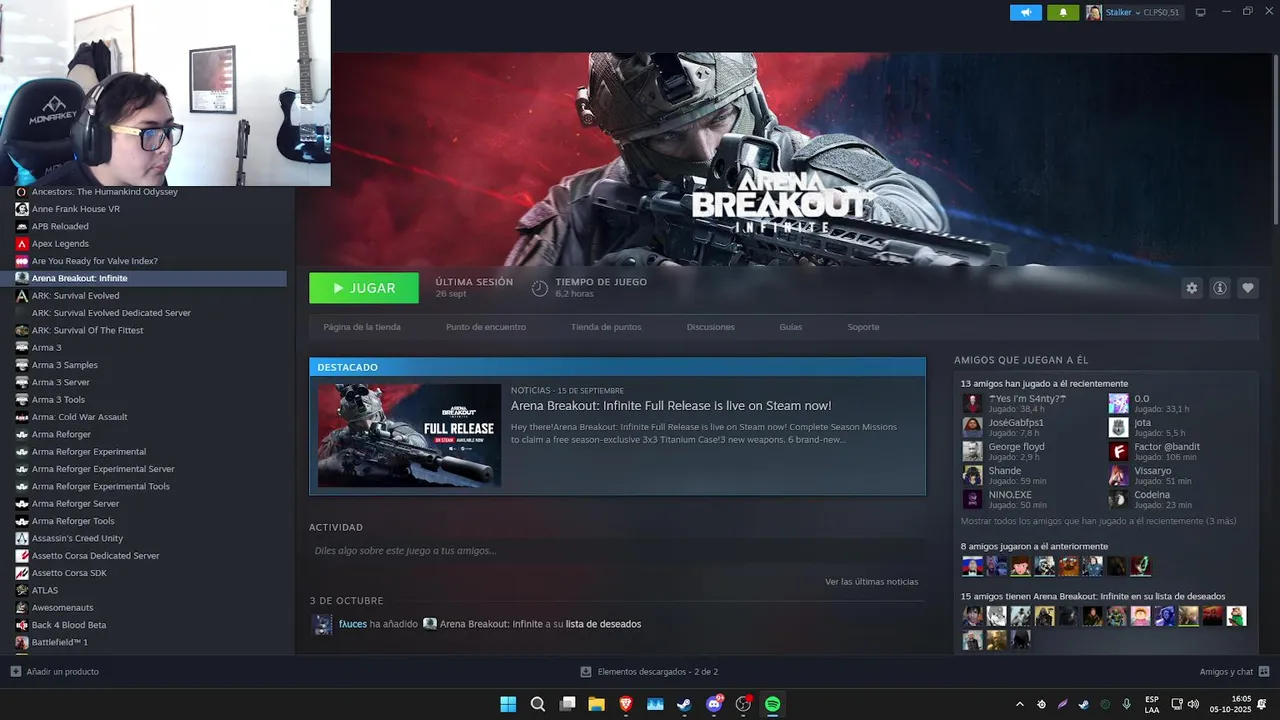1280x720 pixels.
Task: Open the Punto de encuentro tab
Action: (486, 327)
